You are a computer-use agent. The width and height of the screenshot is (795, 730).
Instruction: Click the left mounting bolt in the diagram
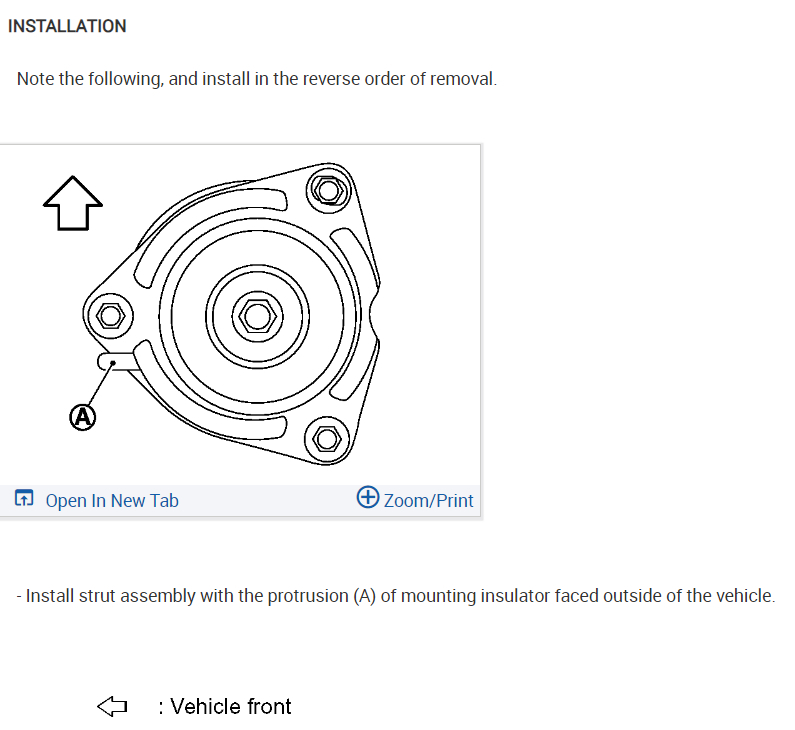pos(110,316)
